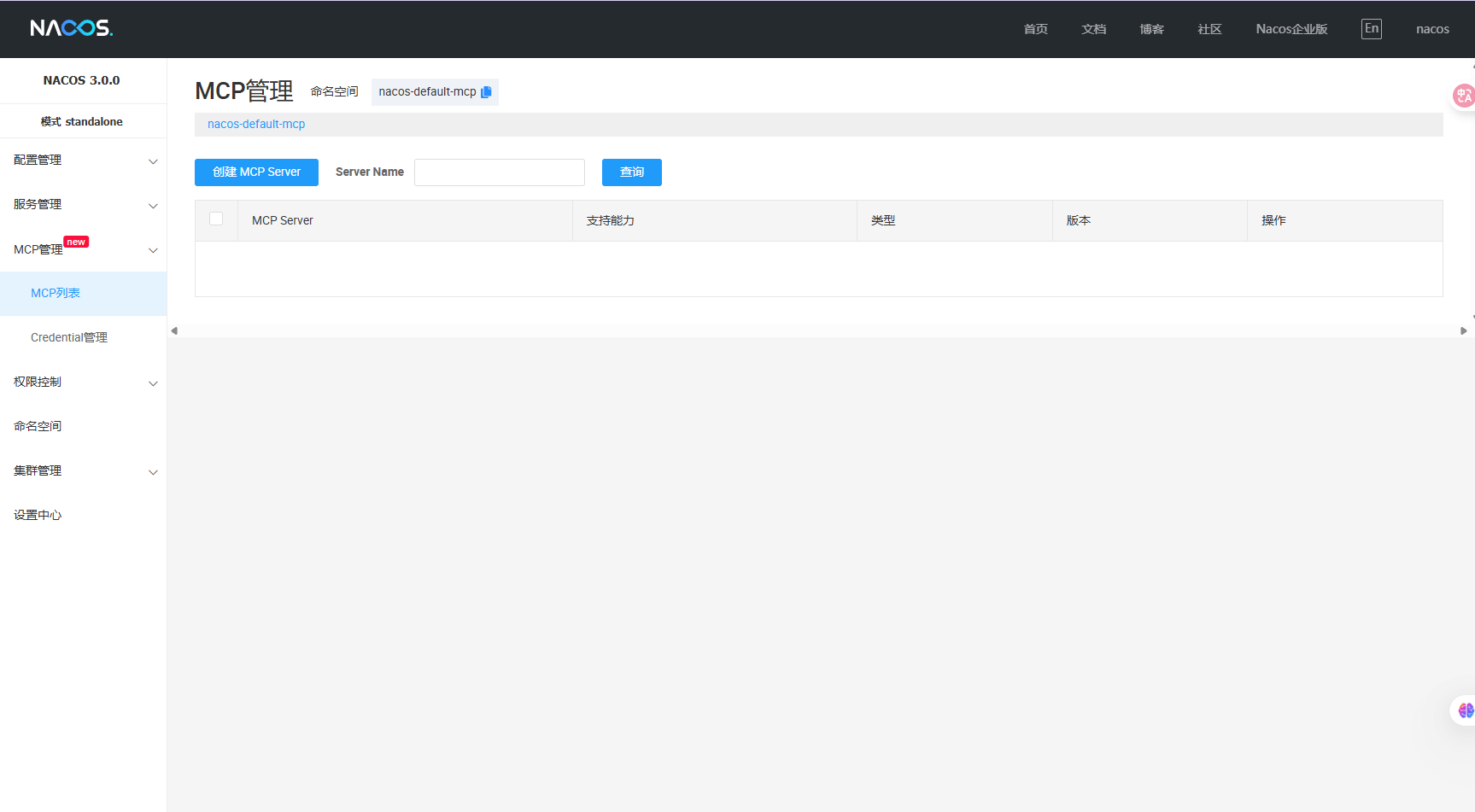1475x812 pixels.
Task: Copy the nacos-default-mcp namespace ID
Action: (x=486, y=92)
